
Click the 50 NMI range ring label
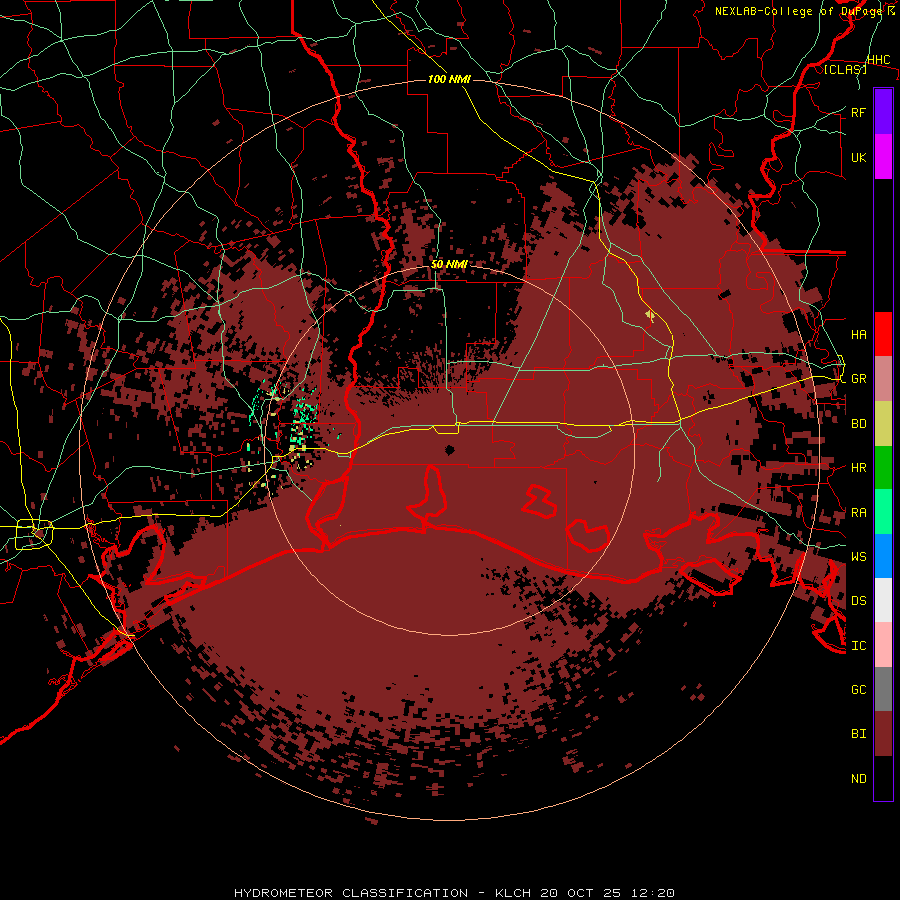(x=449, y=264)
